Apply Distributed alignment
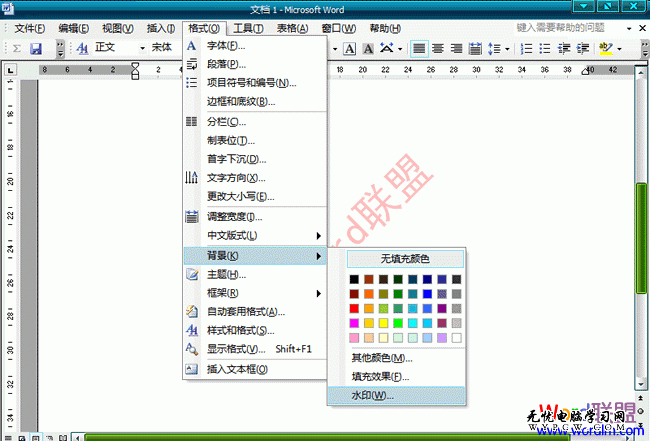 click(x=475, y=49)
